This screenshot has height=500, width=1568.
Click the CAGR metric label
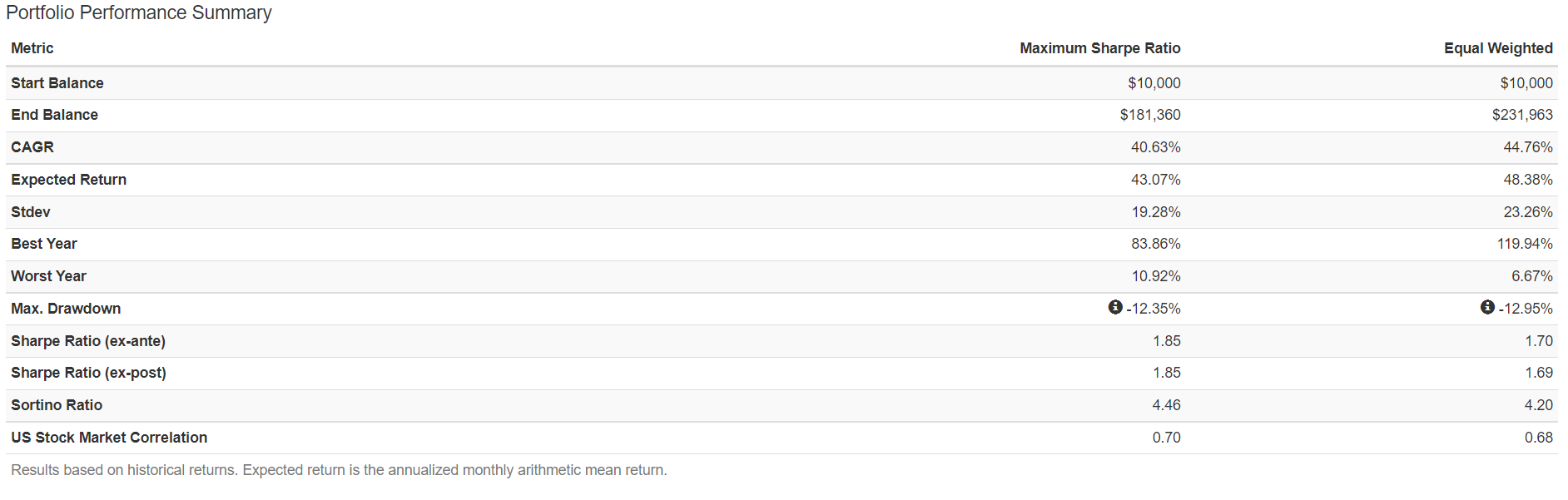click(x=32, y=147)
